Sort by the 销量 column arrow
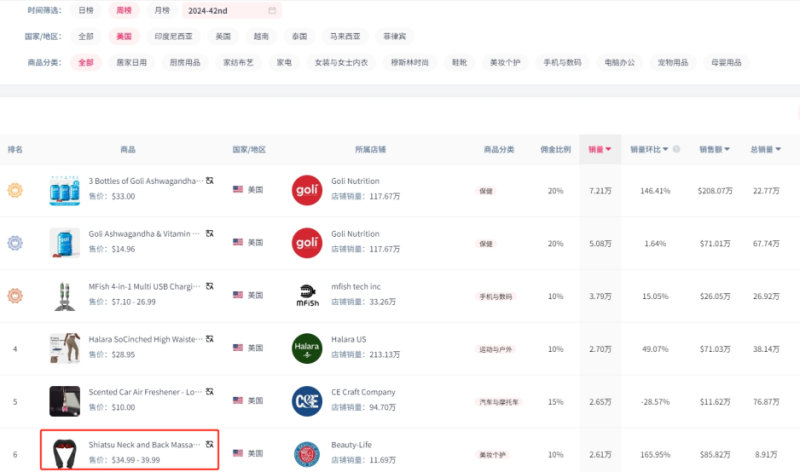Image resolution: width=800 pixels, height=472 pixels. pyautogui.click(x=608, y=150)
